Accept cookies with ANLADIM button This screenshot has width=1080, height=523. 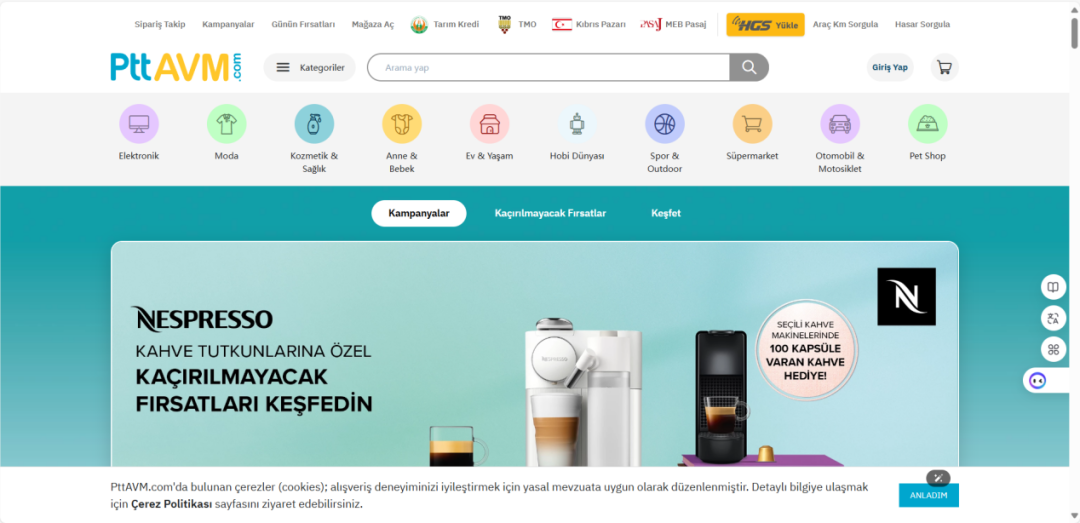pyautogui.click(x=928, y=495)
